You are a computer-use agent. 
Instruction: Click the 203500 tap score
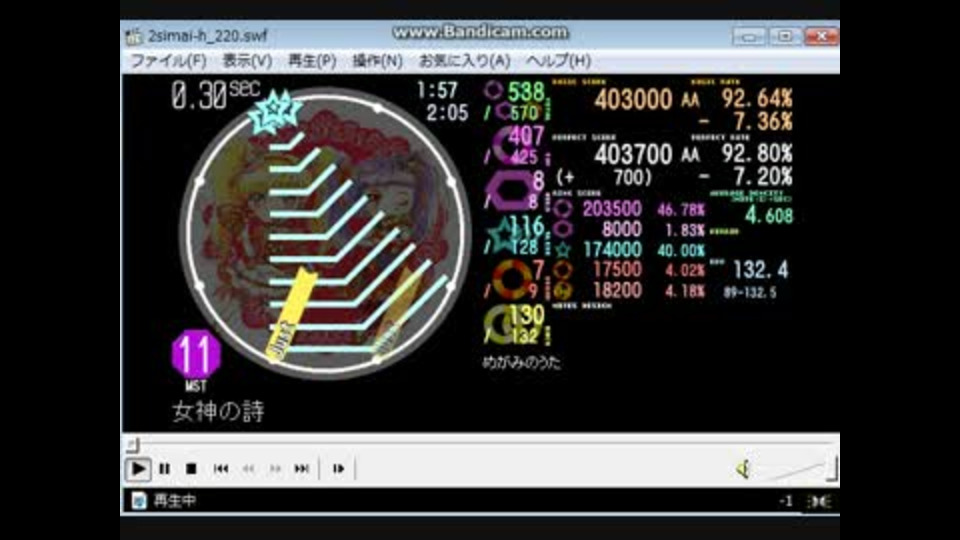tap(612, 209)
